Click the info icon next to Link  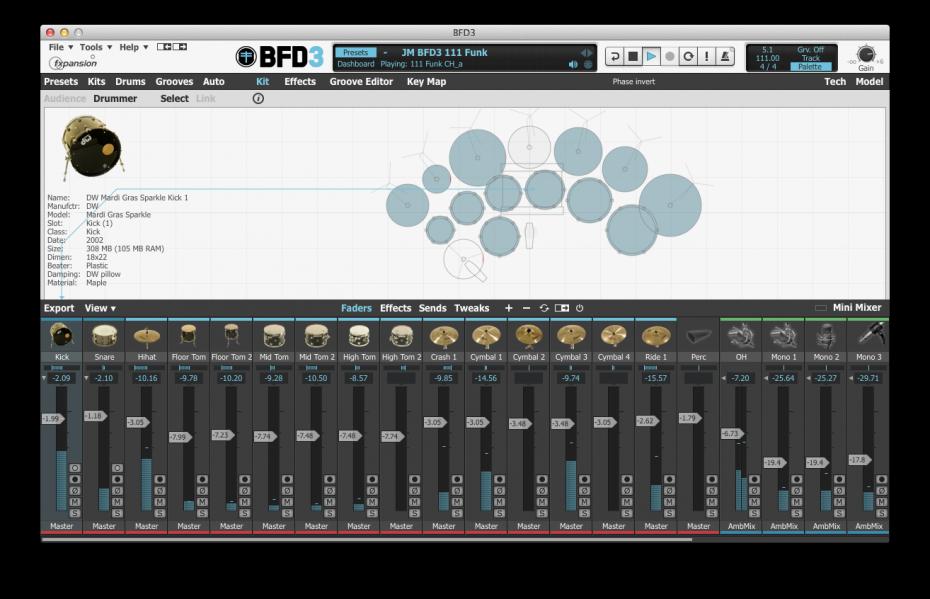[x=258, y=99]
